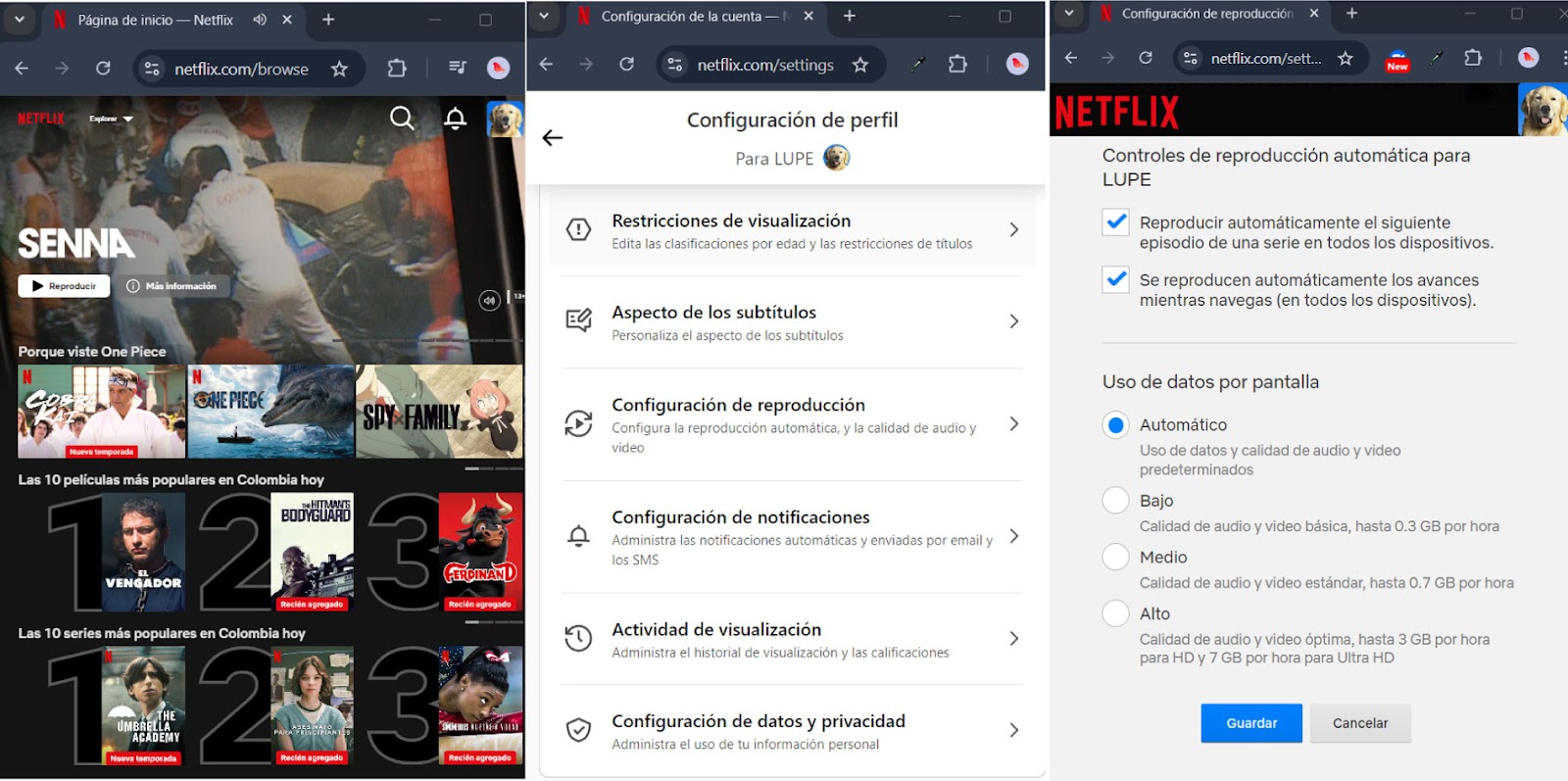This screenshot has width=1568, height=781.
Task: Open the Cobra Kai thumbnail
Action: pyautogui.click(x=101, y=412)
